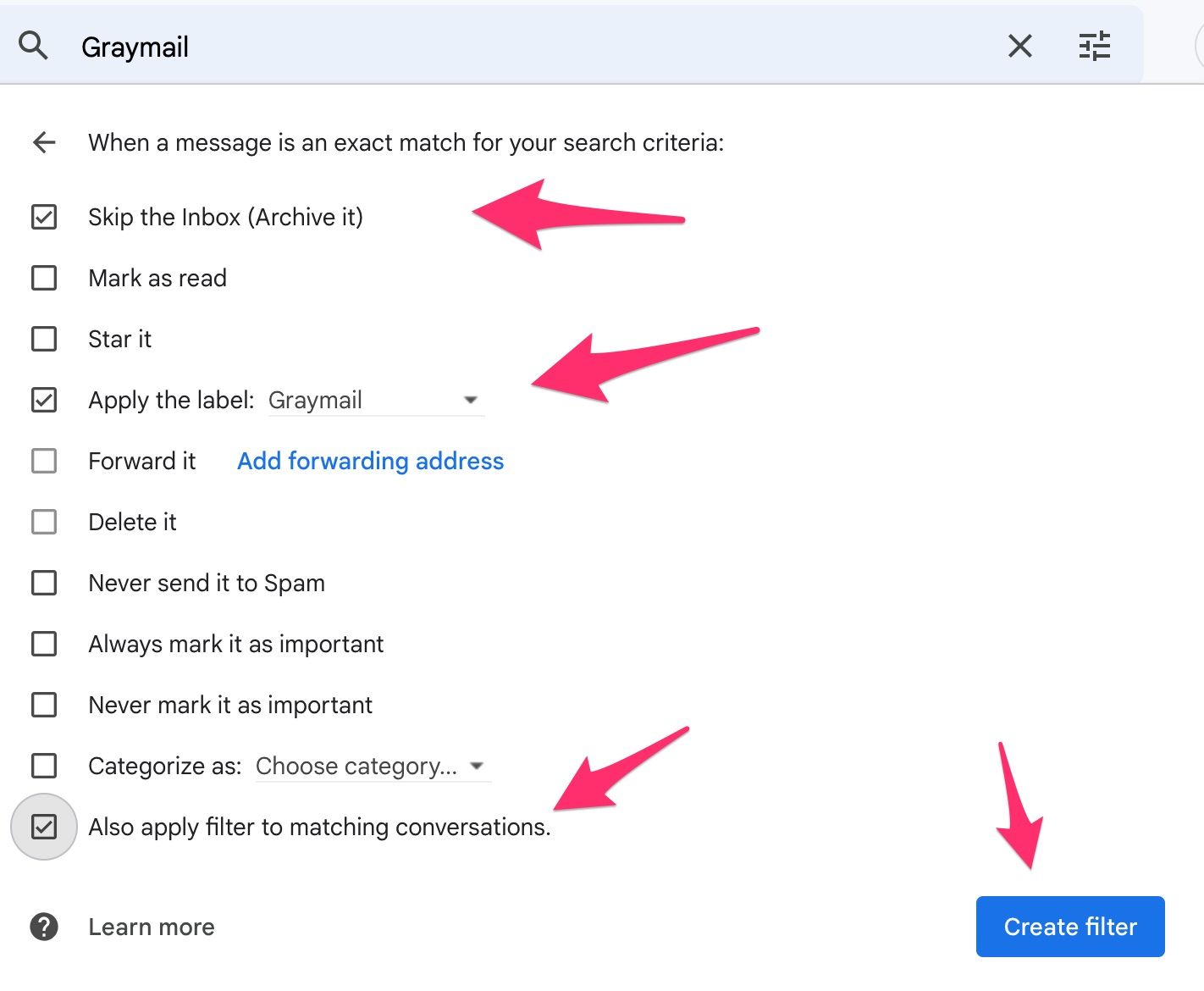The height and width of the screenshot is (991, 1204).
Task: Click the Learn more help icon
Action: pyautogui.click(x=44, y=927)
